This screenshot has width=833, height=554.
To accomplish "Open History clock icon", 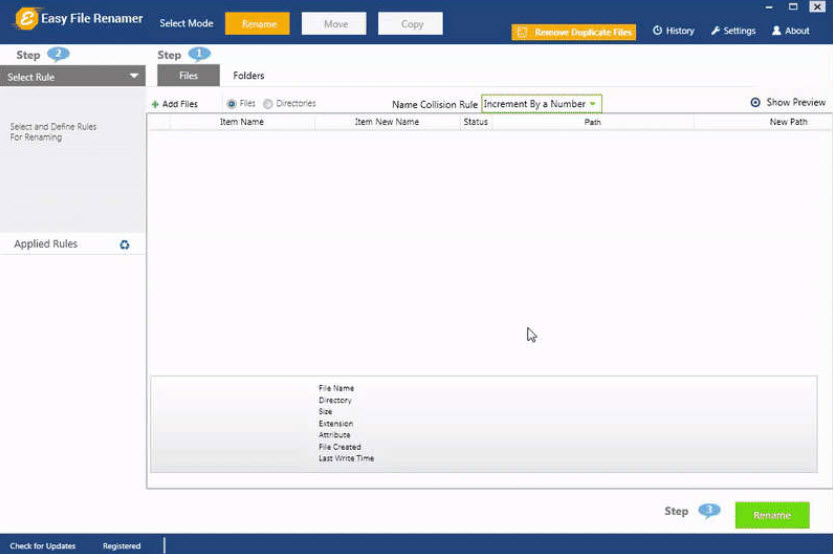I will (657, 30).
